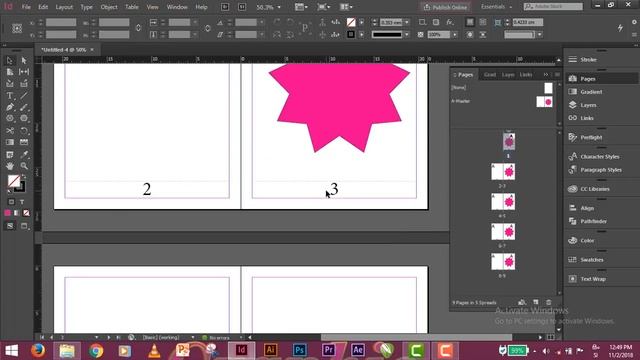Screen dimensions: 640x360
Task: Select page 1 thumbnail in Pages panel
Action: [509, 142]
